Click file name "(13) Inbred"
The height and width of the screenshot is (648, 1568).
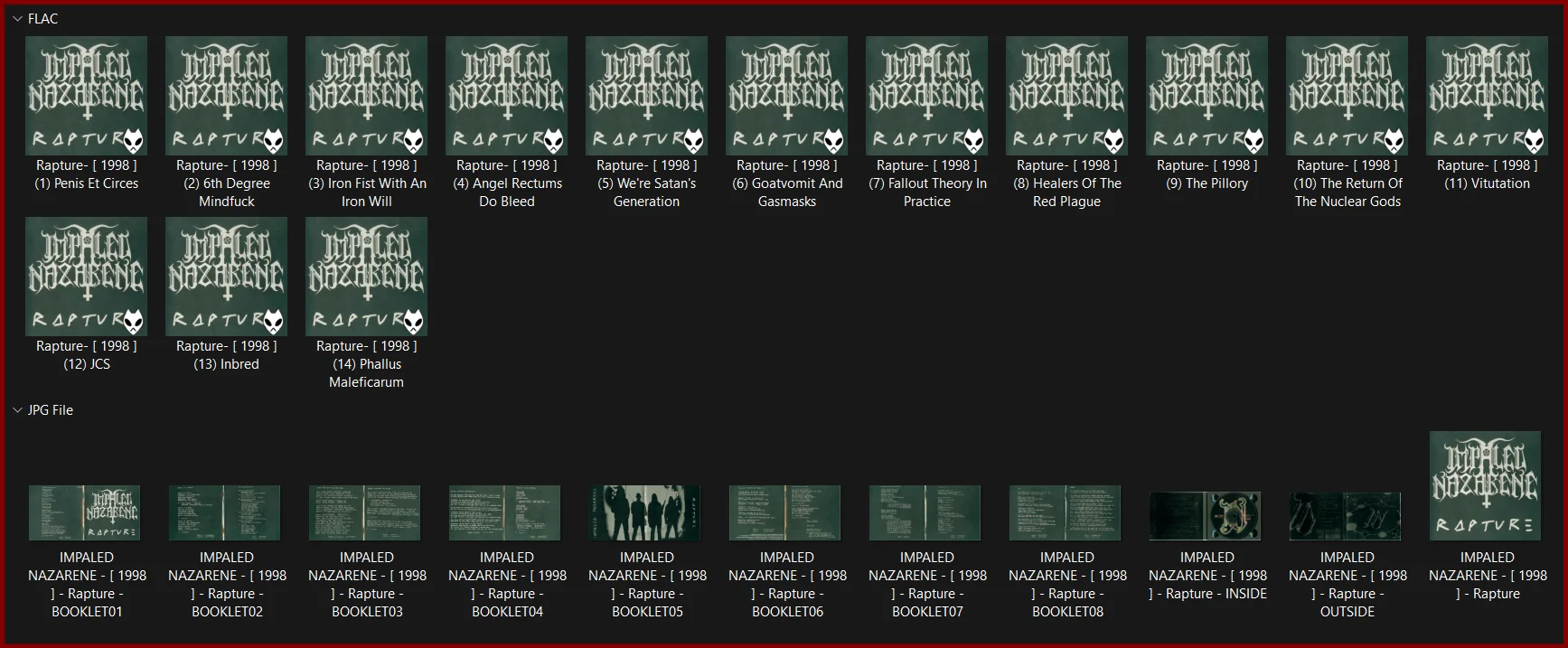coord(227,355)
